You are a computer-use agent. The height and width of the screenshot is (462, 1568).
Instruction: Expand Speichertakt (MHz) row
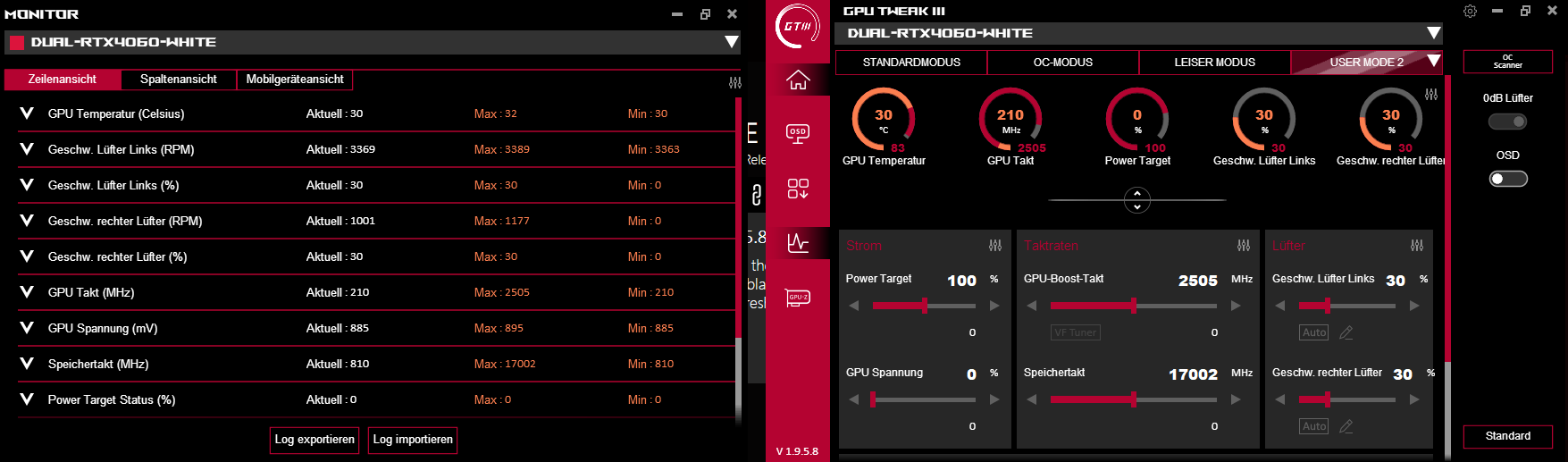(x=27, y=364)
